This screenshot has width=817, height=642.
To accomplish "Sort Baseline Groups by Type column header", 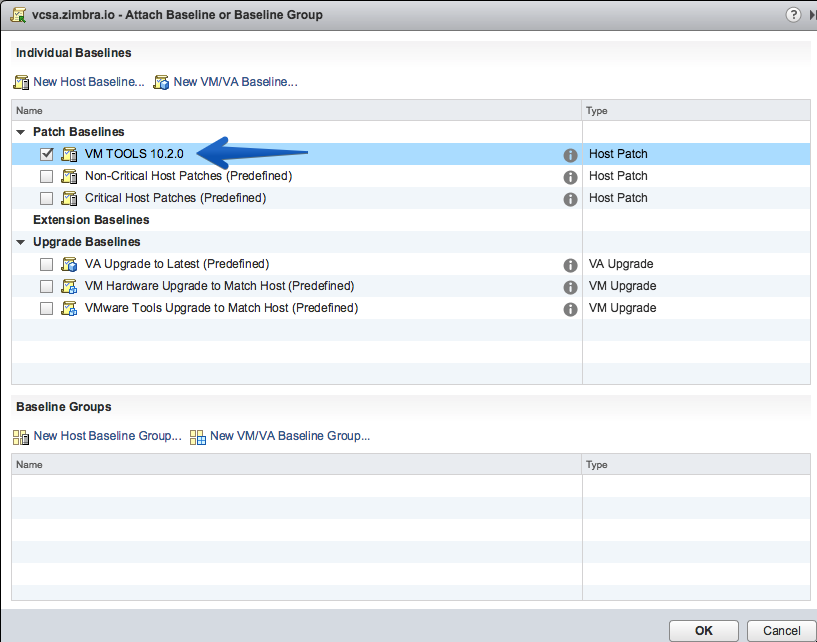I will tap(696, 464).
